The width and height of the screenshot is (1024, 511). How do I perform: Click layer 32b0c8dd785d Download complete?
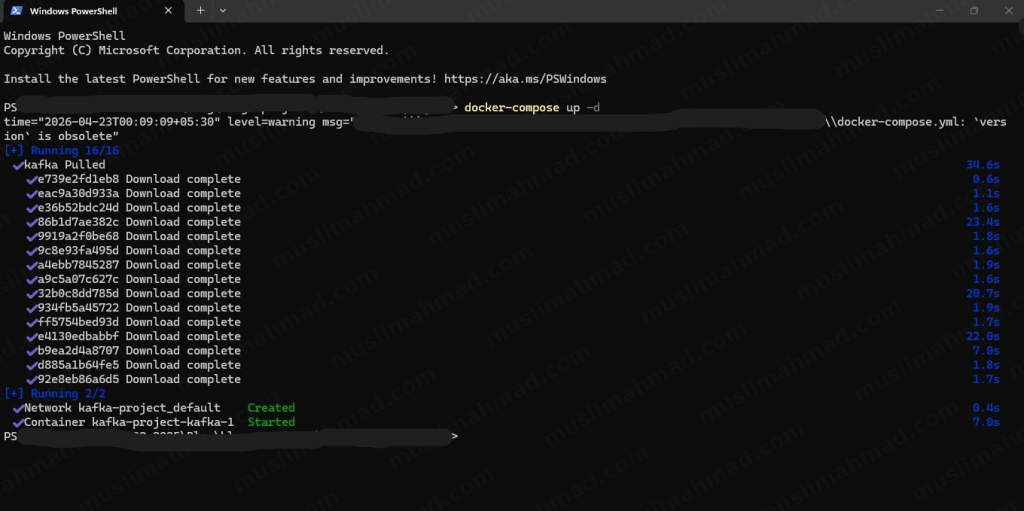click(139, 293)
